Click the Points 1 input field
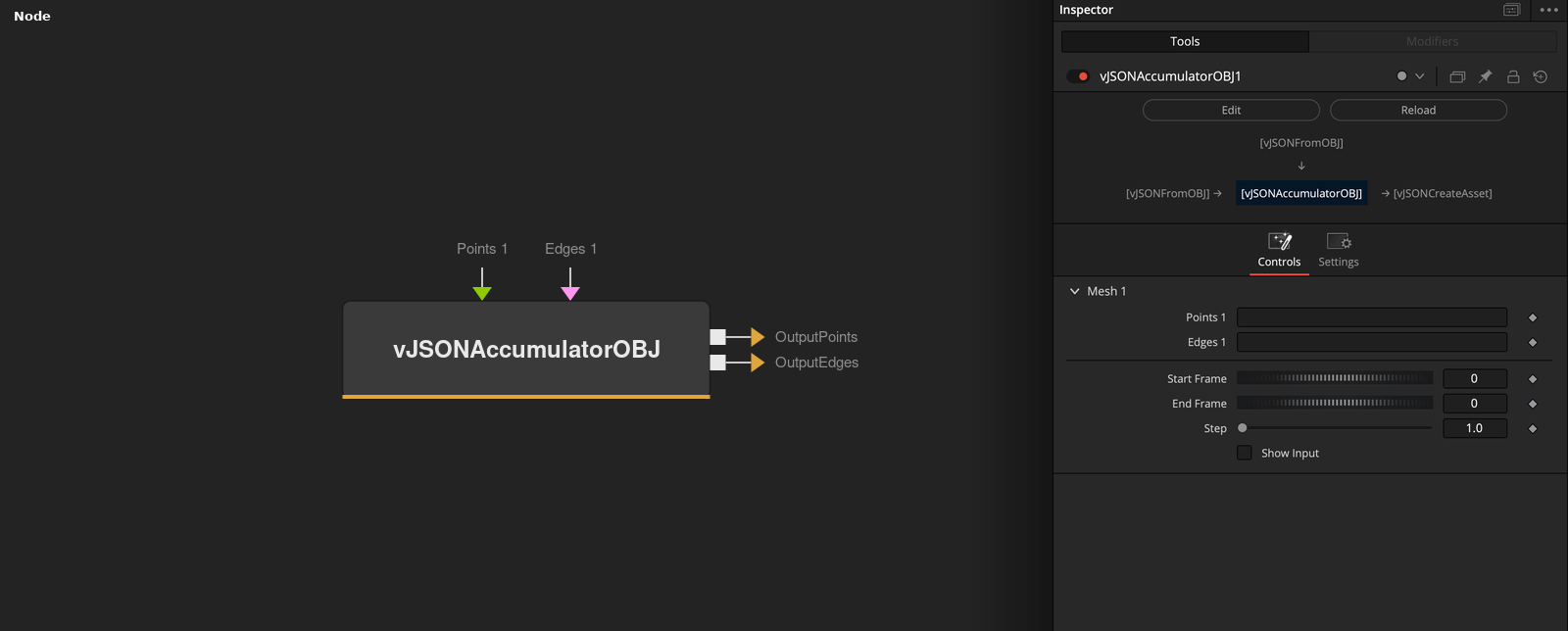The width and height of the screenshot is (1568, 631). (1372, 317)
